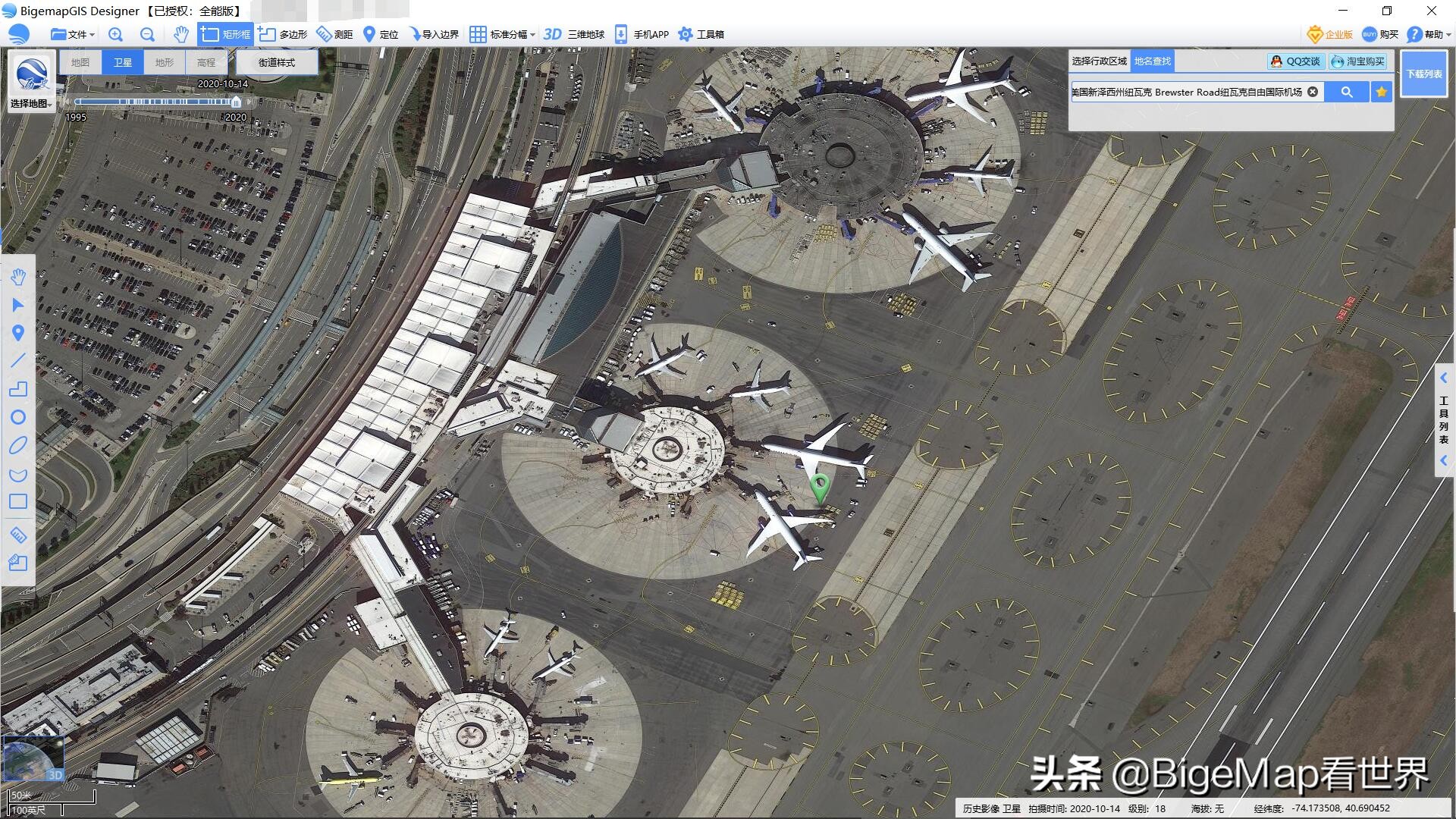Viewport: 1456px width, 819px height.
Task: Activate the 矩形框 rectangle selection tool
Action: (x=225, y=34)
